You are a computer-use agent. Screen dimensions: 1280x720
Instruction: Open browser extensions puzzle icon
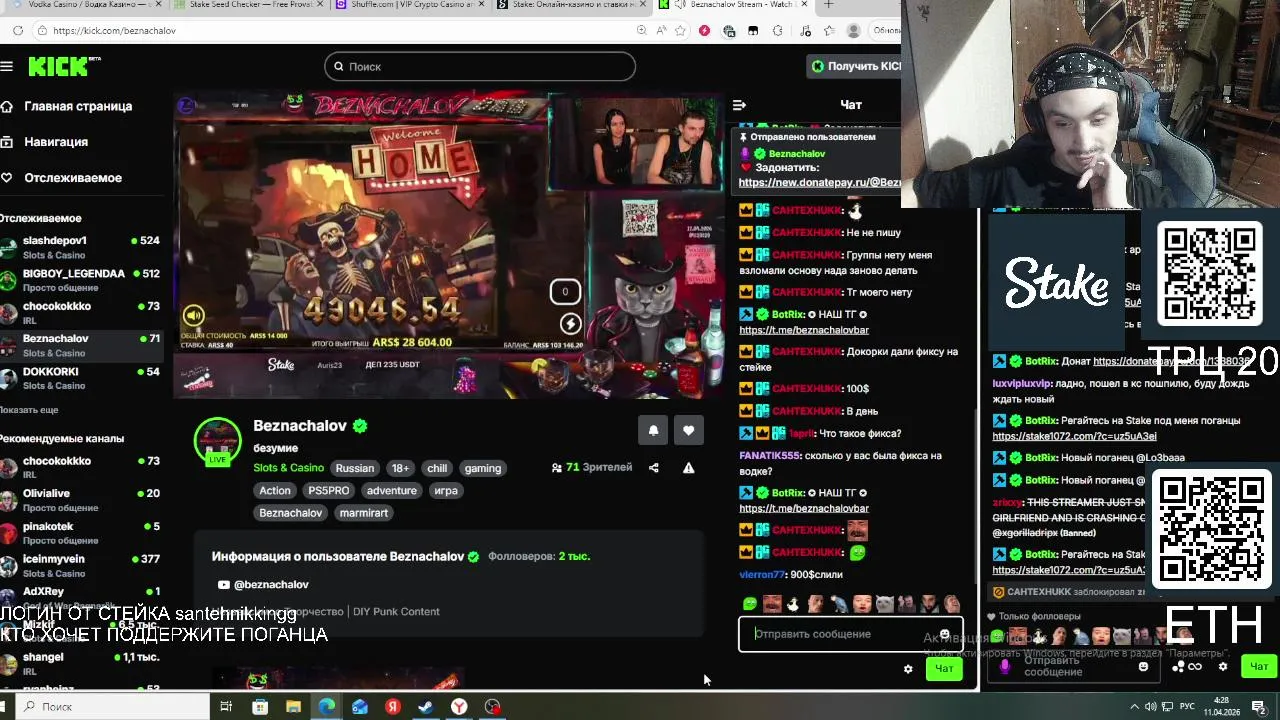[778, 30]
